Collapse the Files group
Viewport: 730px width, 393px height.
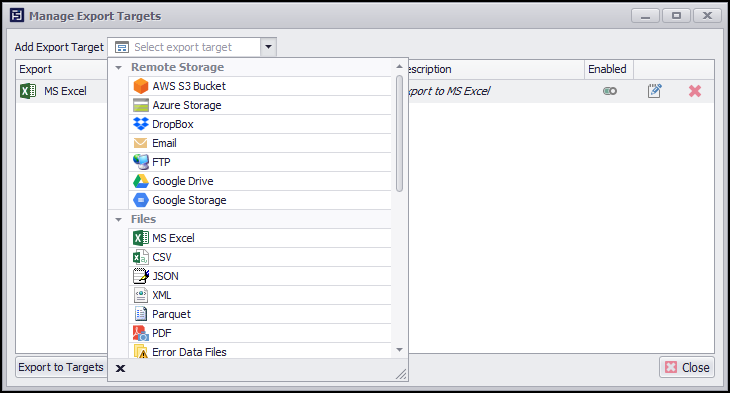(x=119, y=220)
